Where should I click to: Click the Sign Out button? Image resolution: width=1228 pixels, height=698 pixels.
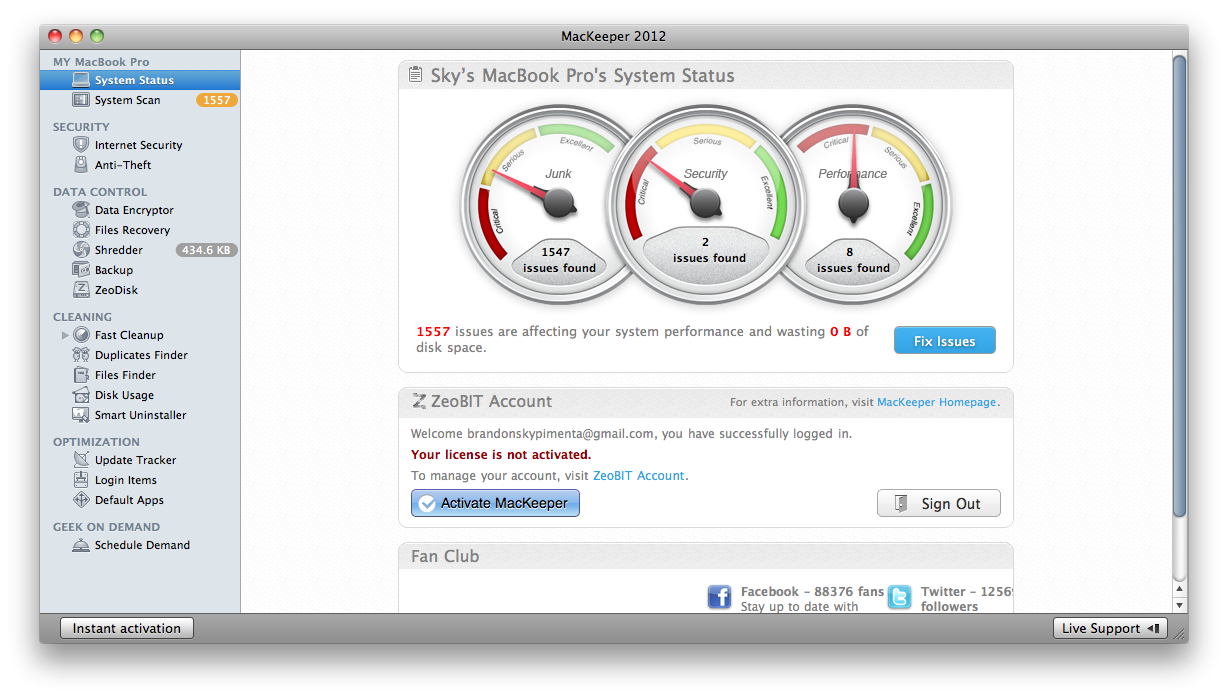coord(938,503)
